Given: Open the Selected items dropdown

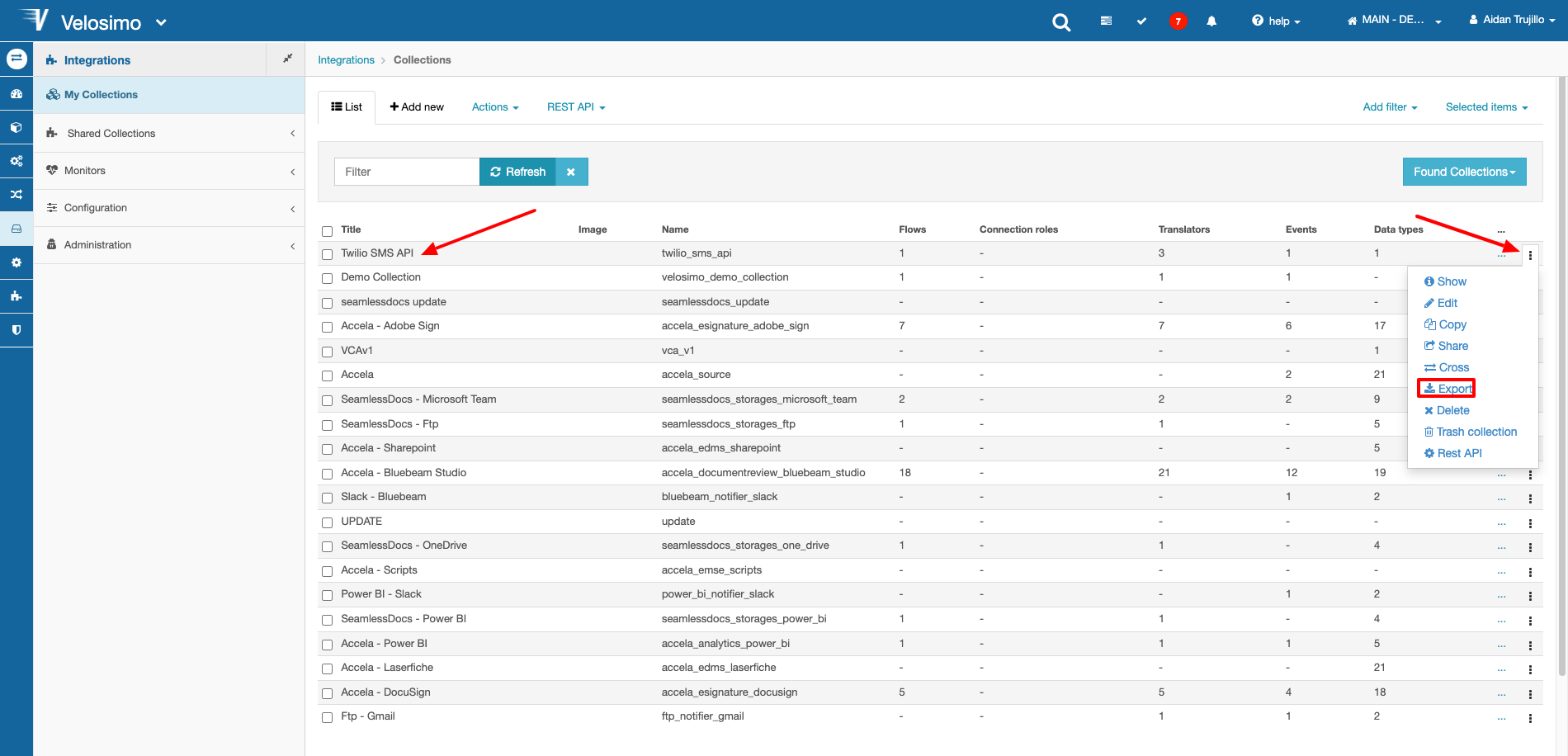Looking at the screenshot, I should (1486, 107).
